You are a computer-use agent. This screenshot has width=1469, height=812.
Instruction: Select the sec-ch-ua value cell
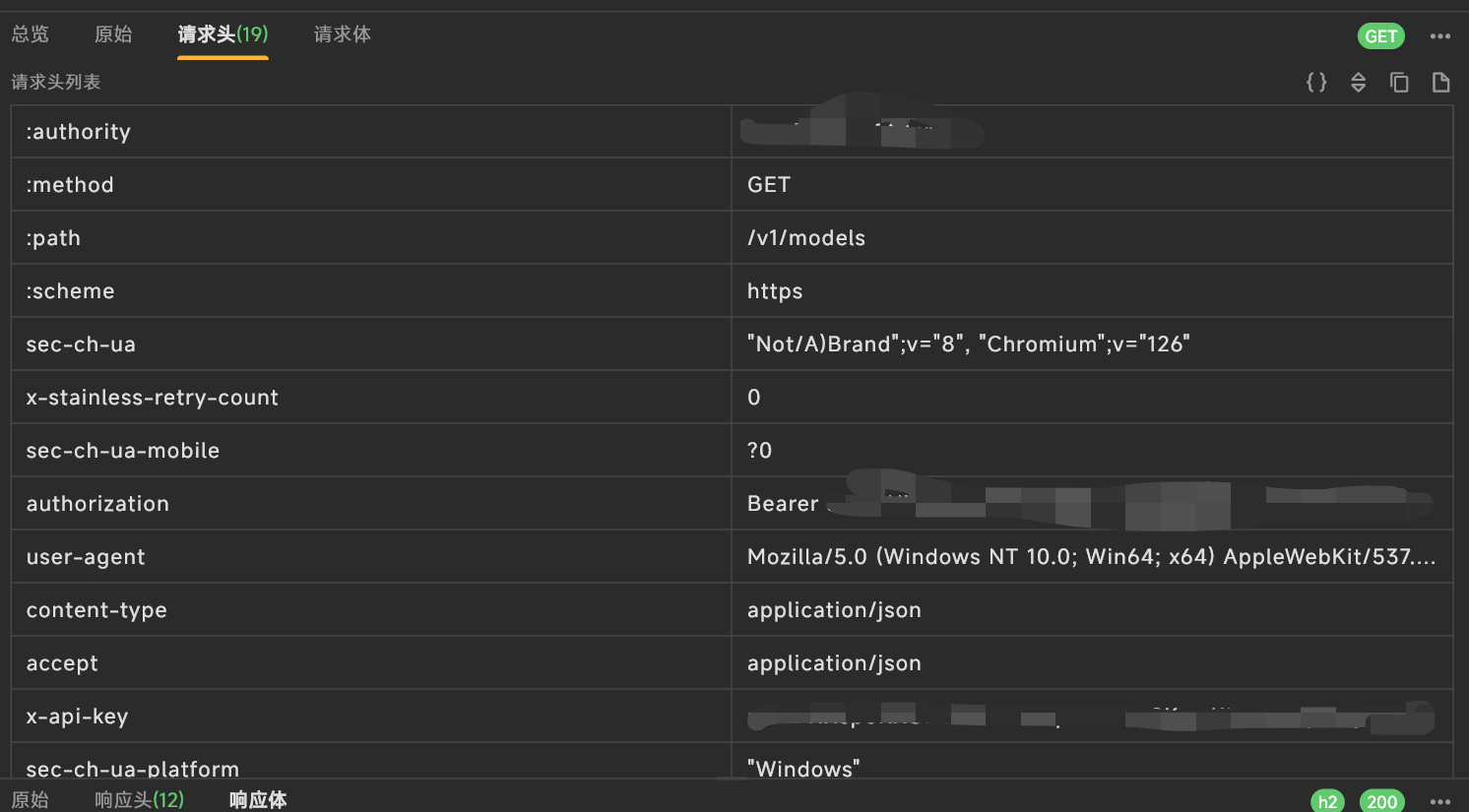(x=1092, y=344)
